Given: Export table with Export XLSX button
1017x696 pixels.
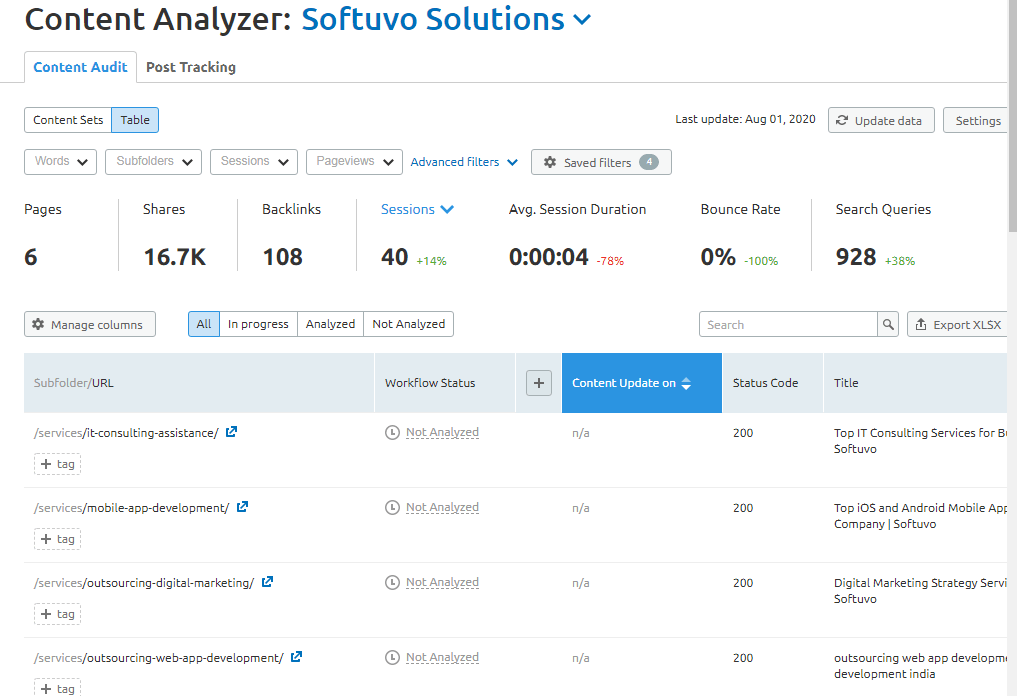Looking at the screenshot, I should [958, 324].
